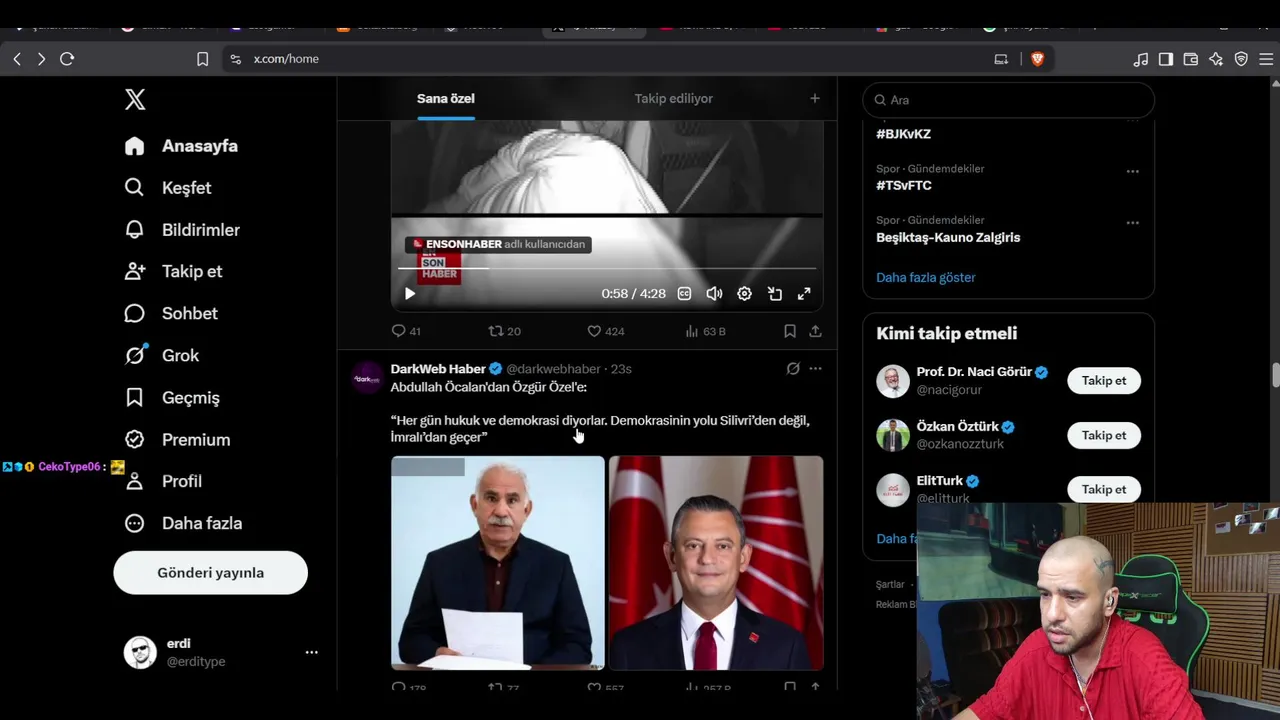Open the #BJKvKZ trending topic
This screenshot has width=1280, height=720.
click(904, 134)
